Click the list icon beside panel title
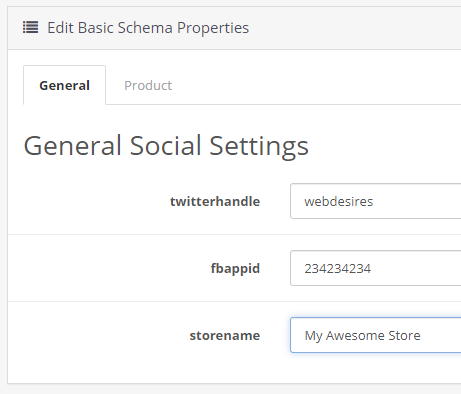The width and height of the screenshot is (461, 394). (x=30, y=27)
